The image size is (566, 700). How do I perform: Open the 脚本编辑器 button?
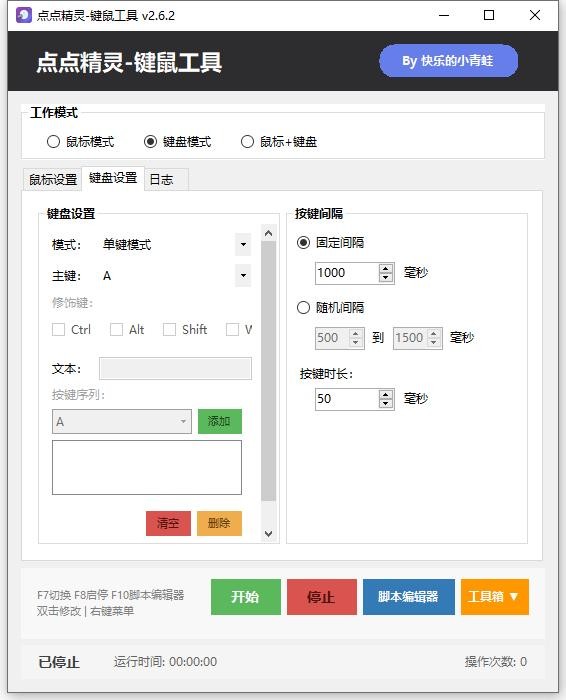click(408, 597)
